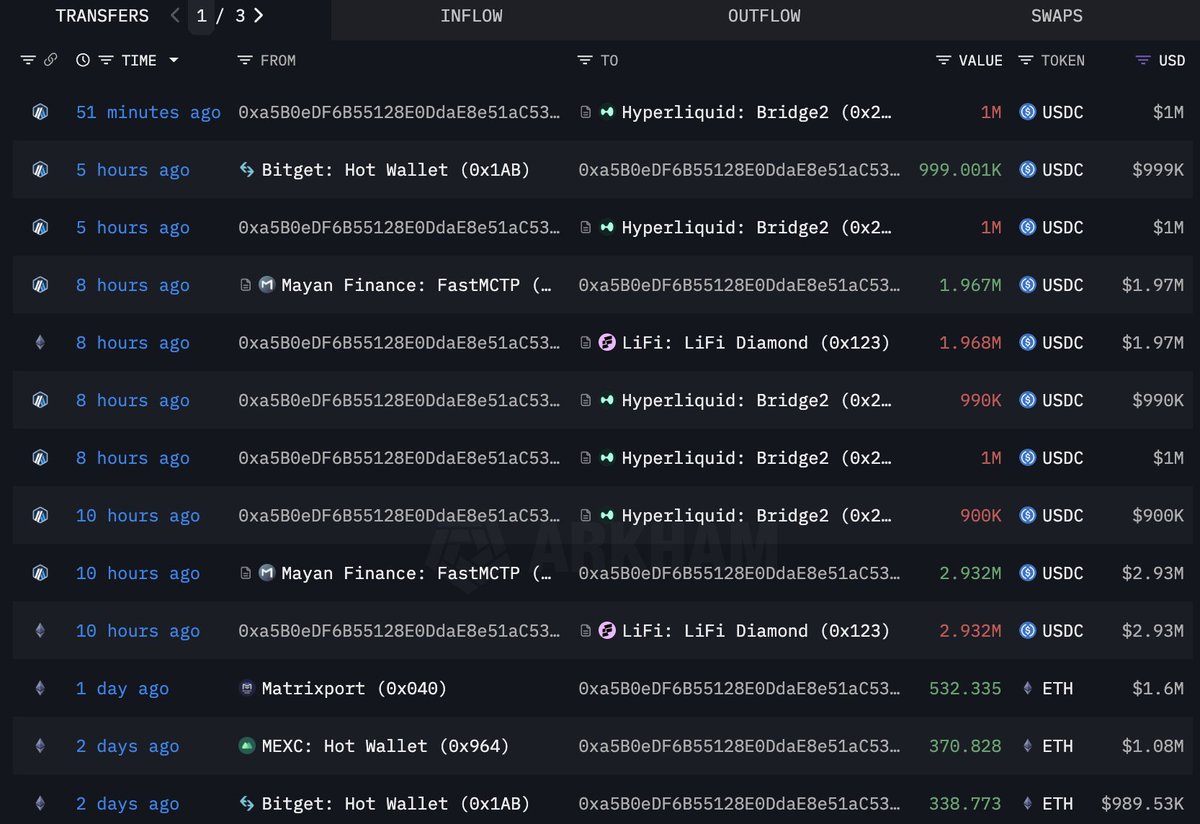The width and height of the screenshot is (1200, 824).
Task: Click Bitget logo icon in 5 hours row
Action: [x=247, y=170]
